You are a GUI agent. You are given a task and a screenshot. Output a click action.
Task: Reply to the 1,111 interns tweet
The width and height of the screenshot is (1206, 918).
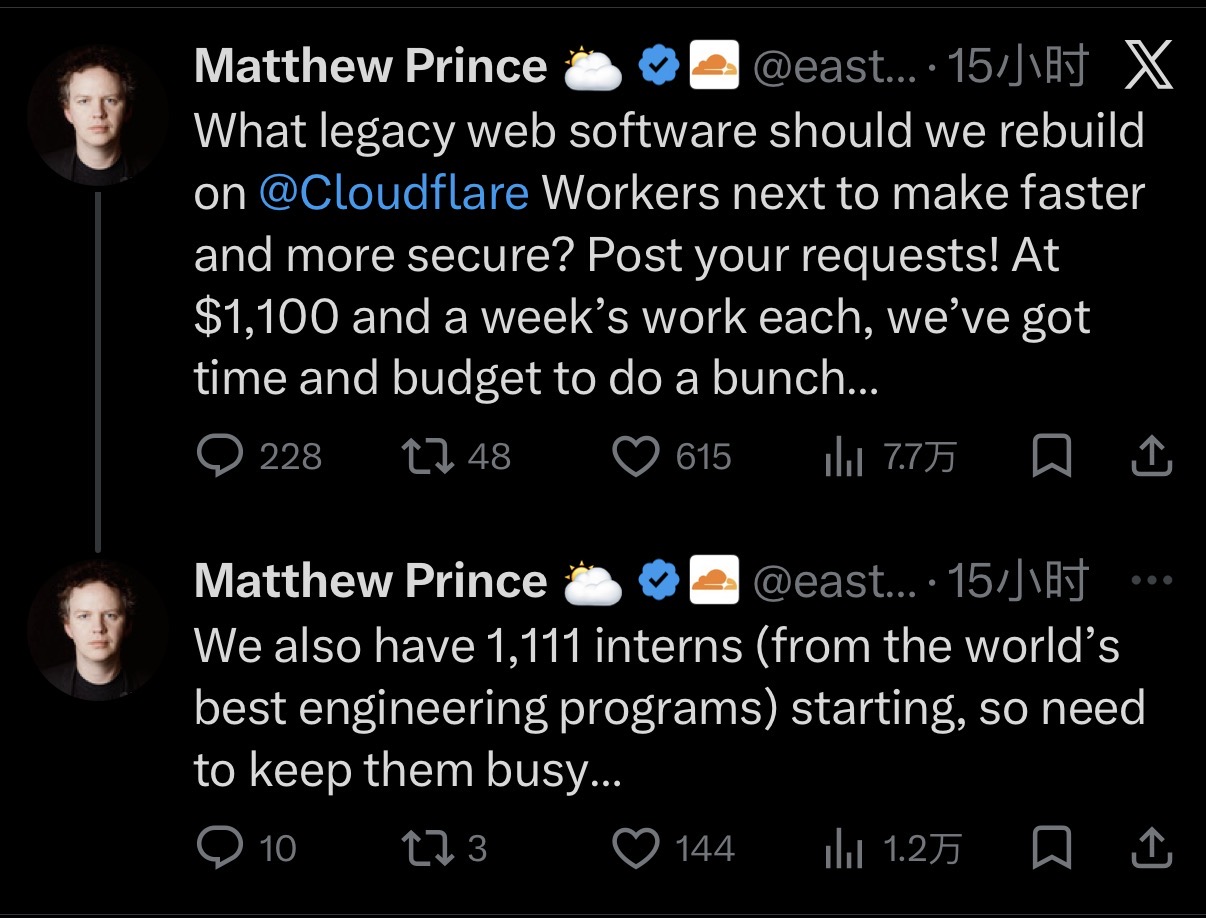tap(218, 848)
